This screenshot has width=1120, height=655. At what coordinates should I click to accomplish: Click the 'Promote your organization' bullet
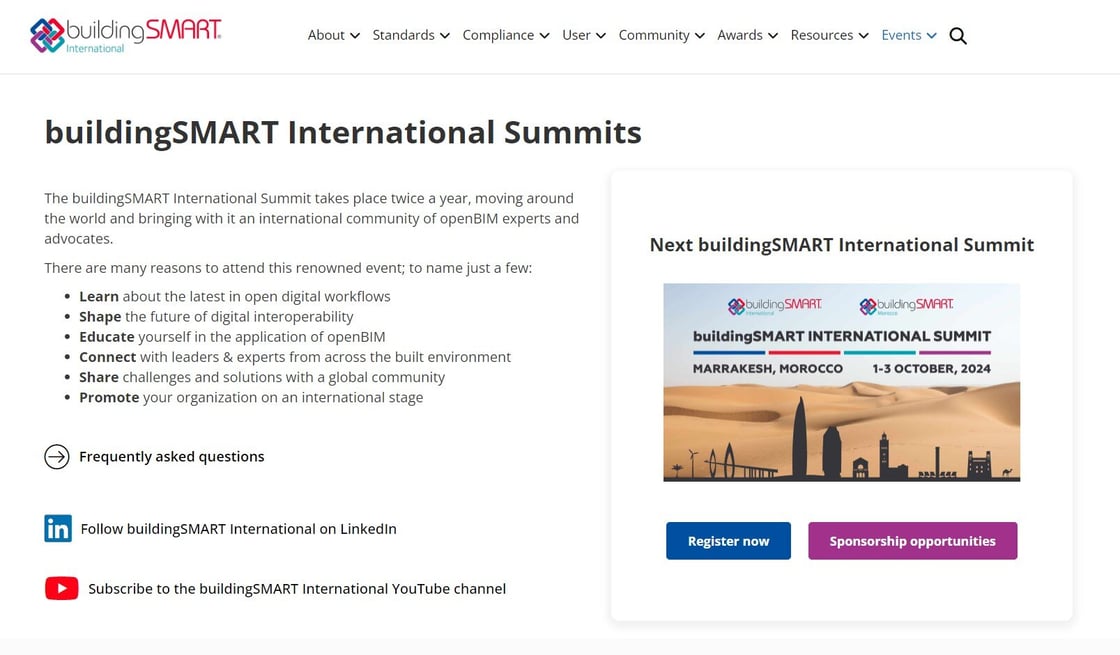(251, 397)
